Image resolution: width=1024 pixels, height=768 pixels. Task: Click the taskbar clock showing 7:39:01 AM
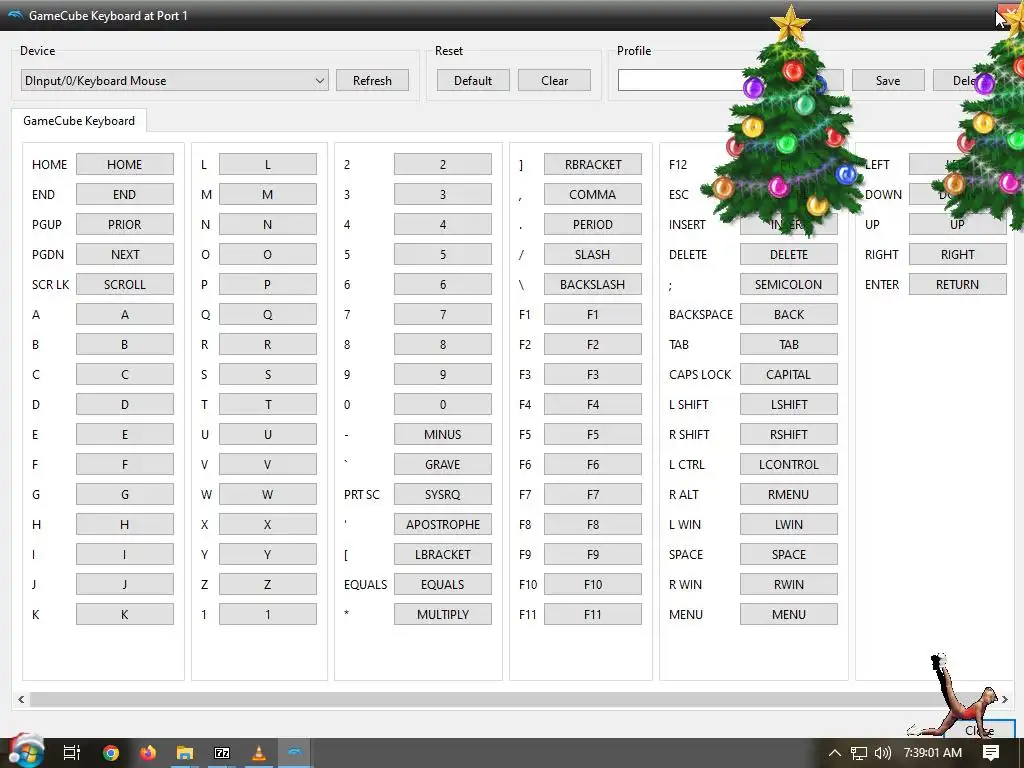(933, 753)
